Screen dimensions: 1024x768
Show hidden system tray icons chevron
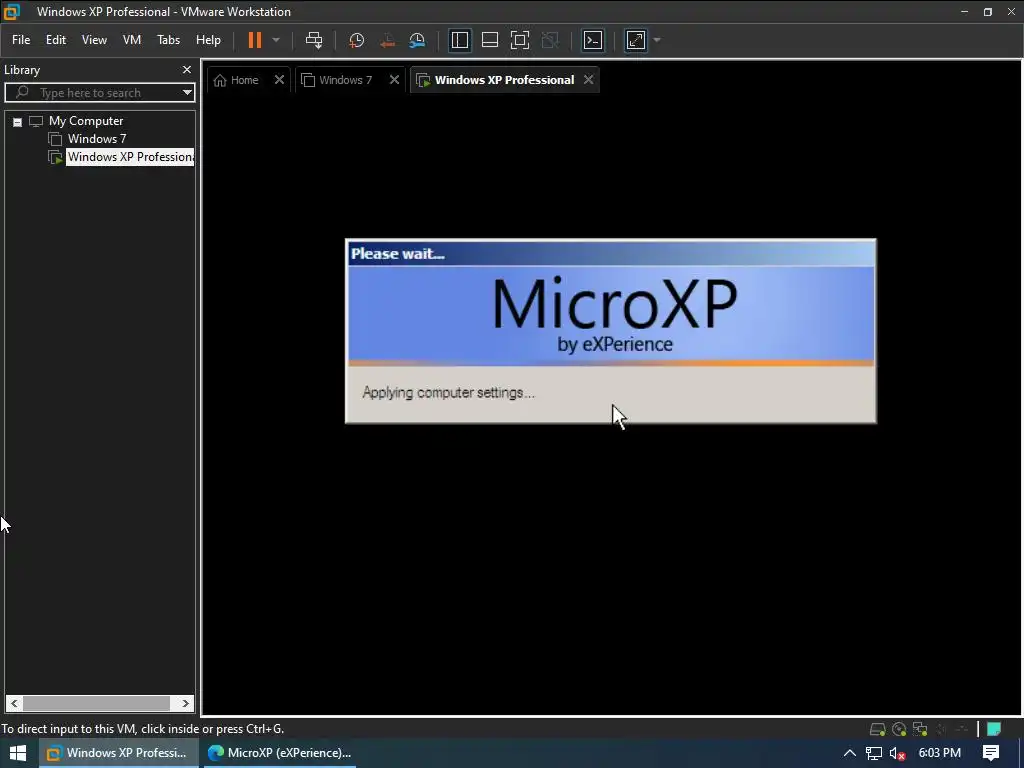(850, 753)
